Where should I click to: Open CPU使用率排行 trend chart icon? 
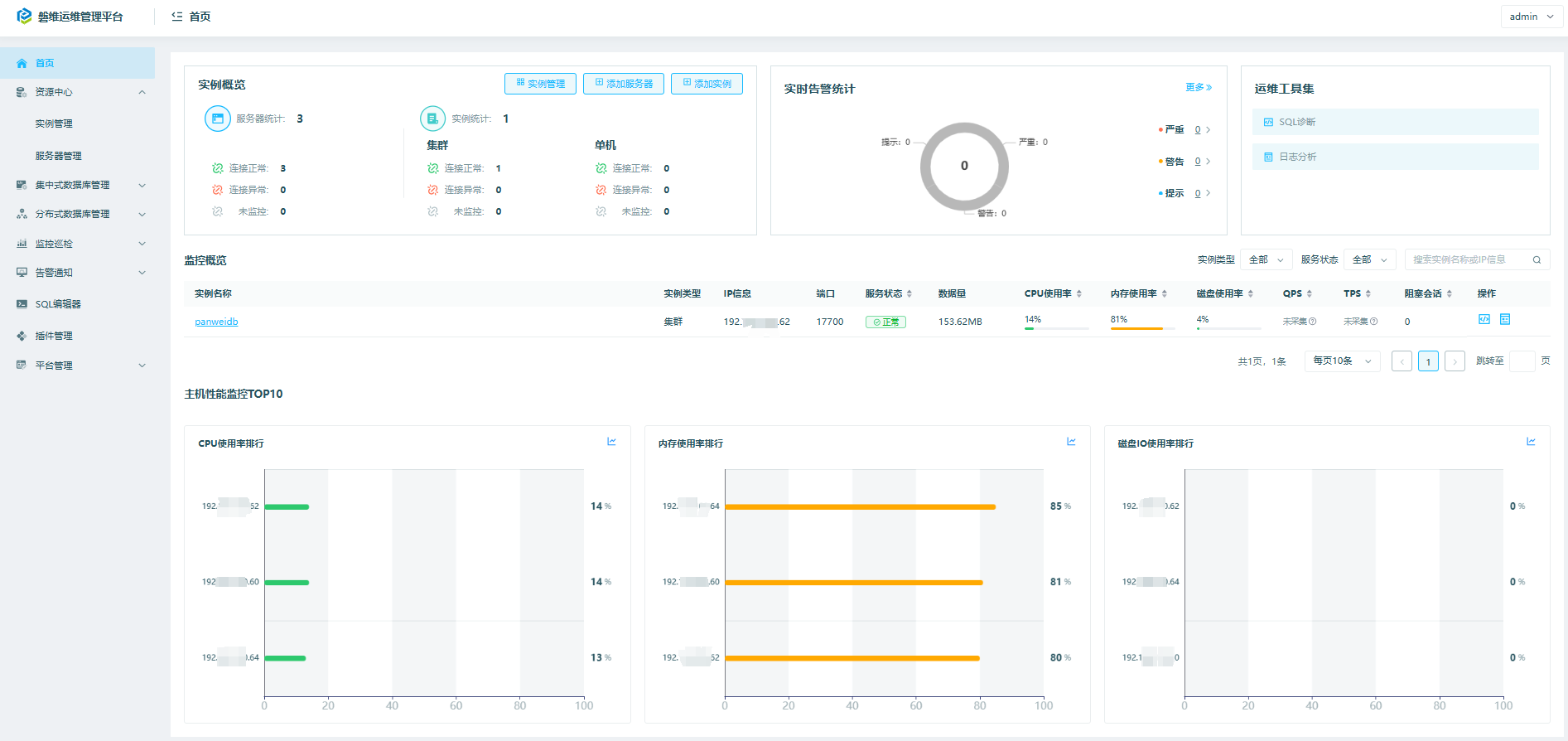[x=611, y=442]
